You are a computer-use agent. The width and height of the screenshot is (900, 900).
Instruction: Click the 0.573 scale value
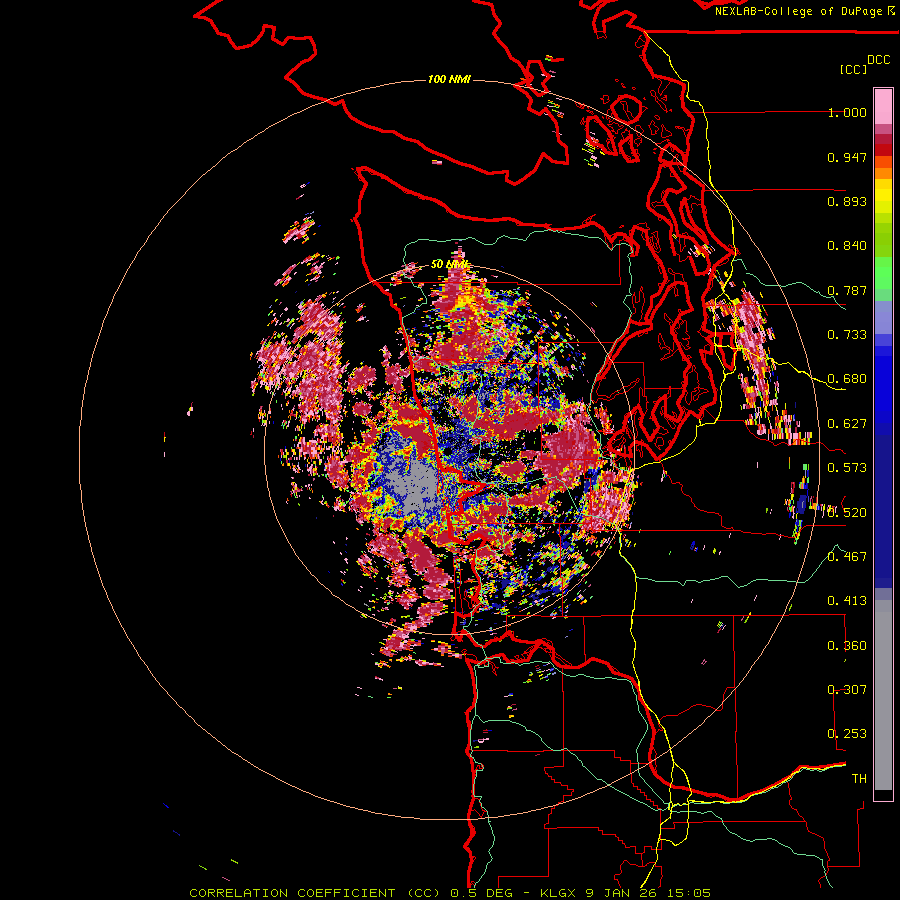[847, 468]
